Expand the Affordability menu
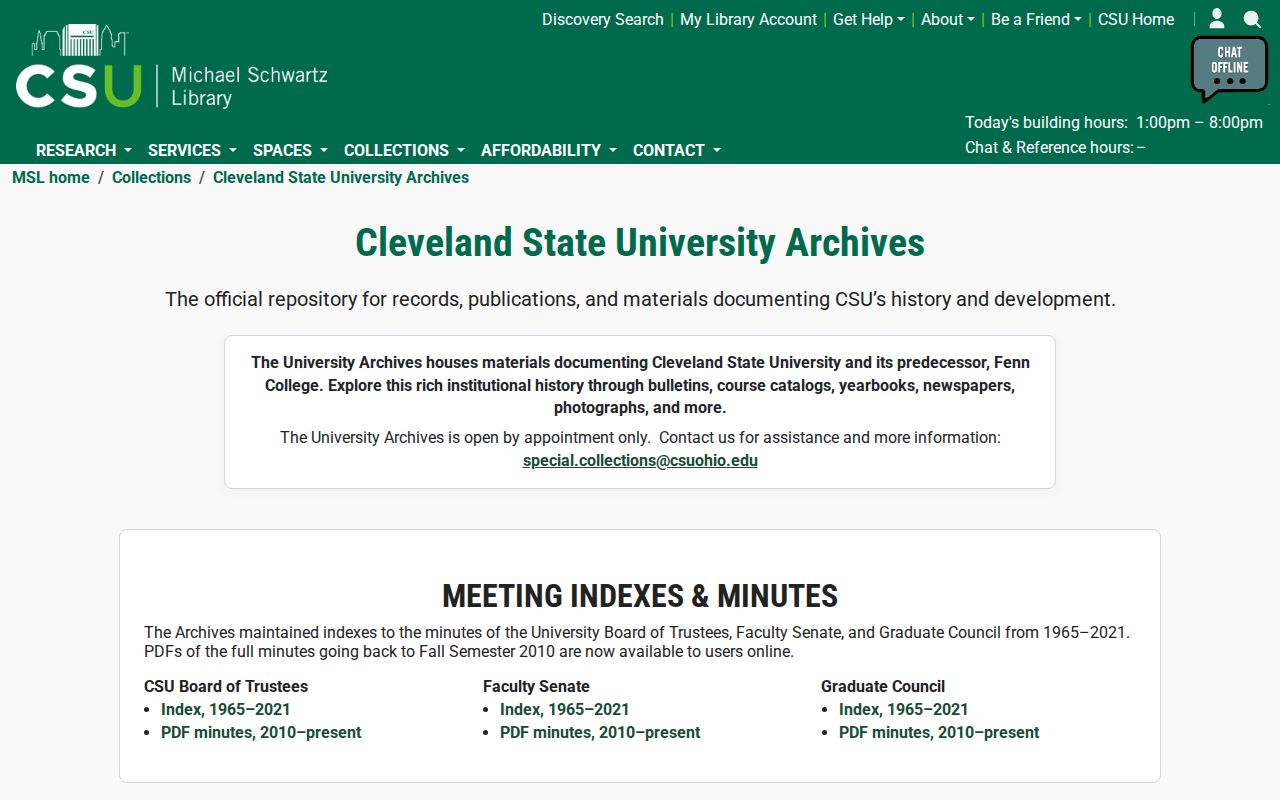 (549, 150)
